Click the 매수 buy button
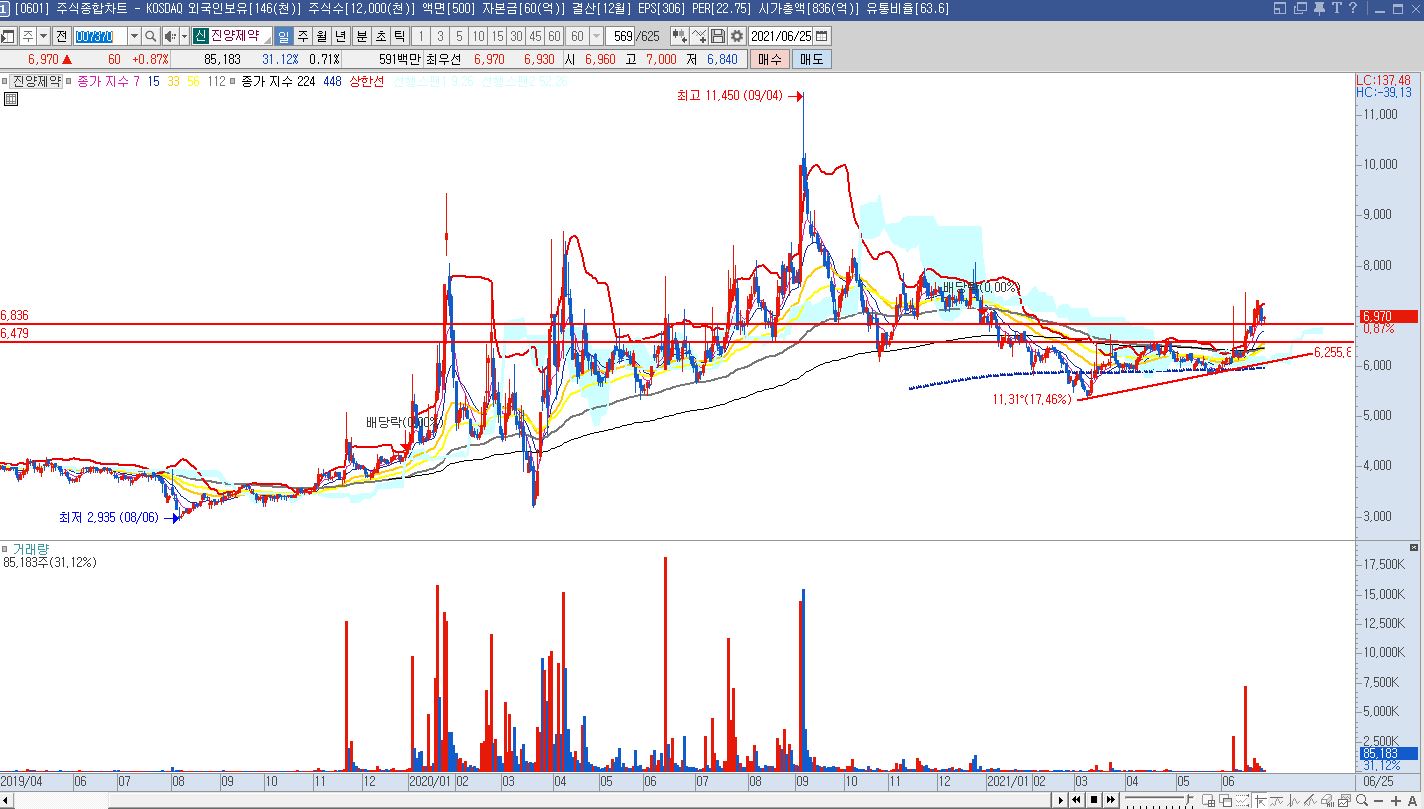1424x809 pixels. (x=770, y=59)
